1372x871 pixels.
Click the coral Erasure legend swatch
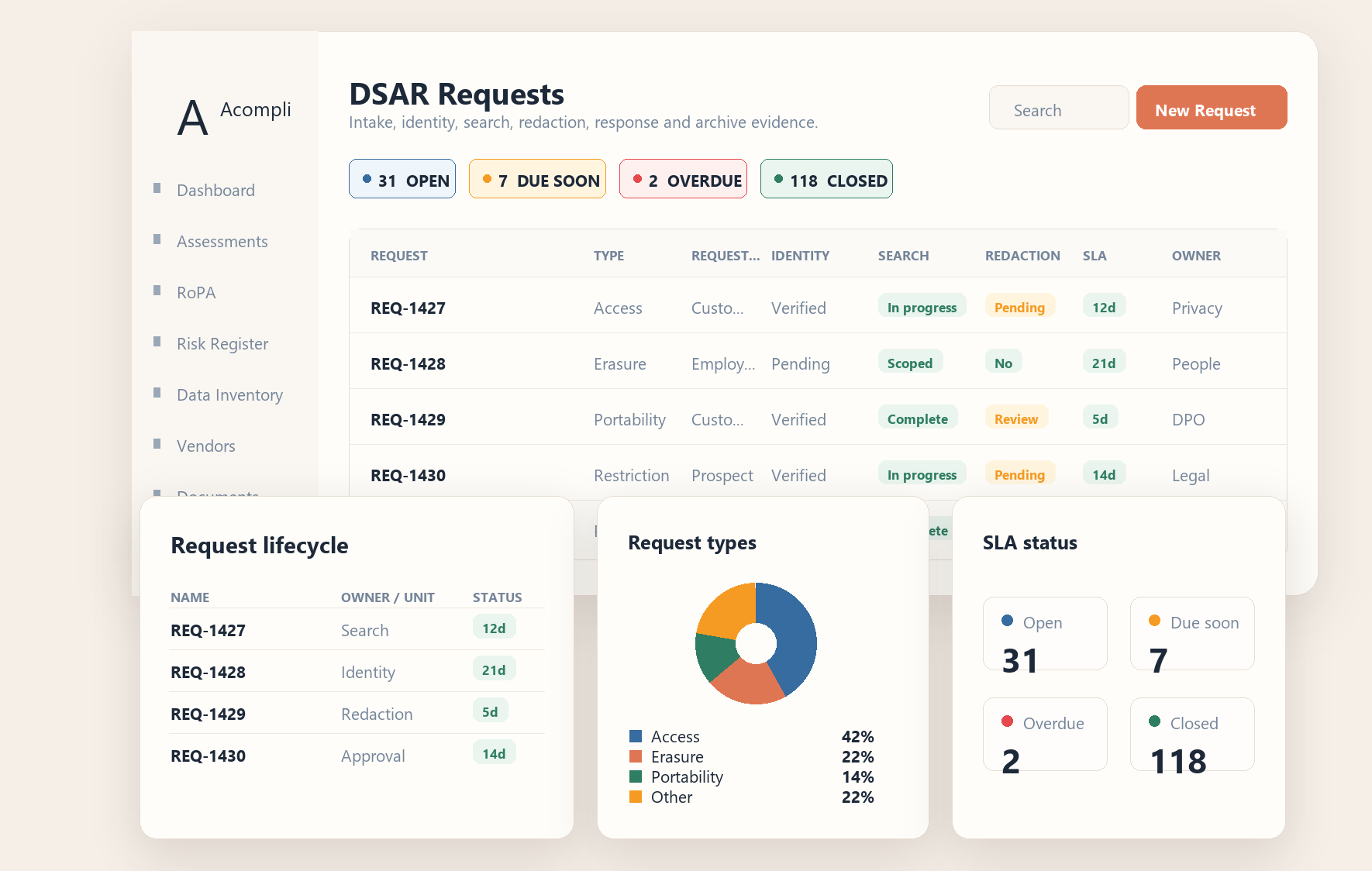636,756
